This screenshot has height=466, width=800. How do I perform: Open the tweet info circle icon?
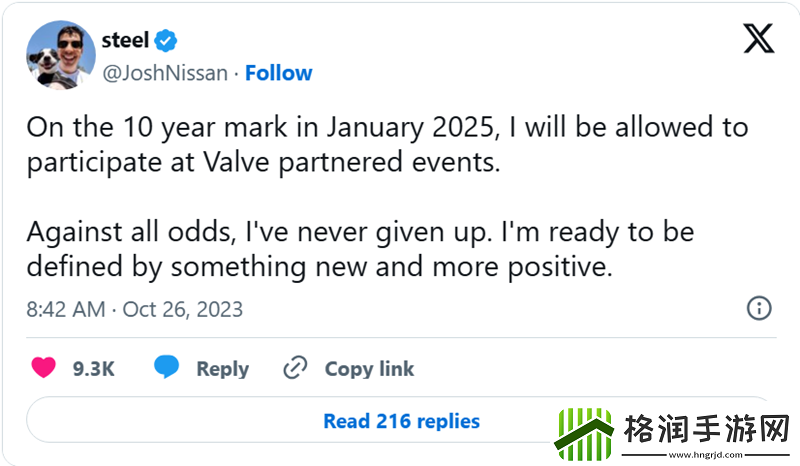(x=759, y=307)
